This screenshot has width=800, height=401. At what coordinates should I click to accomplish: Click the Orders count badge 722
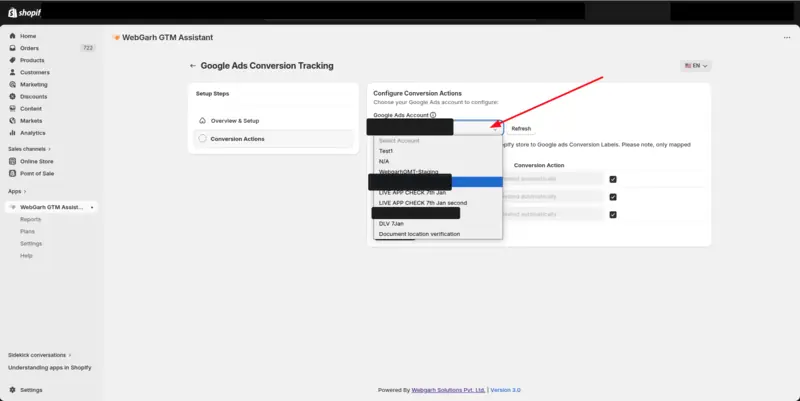pos(88,48)
